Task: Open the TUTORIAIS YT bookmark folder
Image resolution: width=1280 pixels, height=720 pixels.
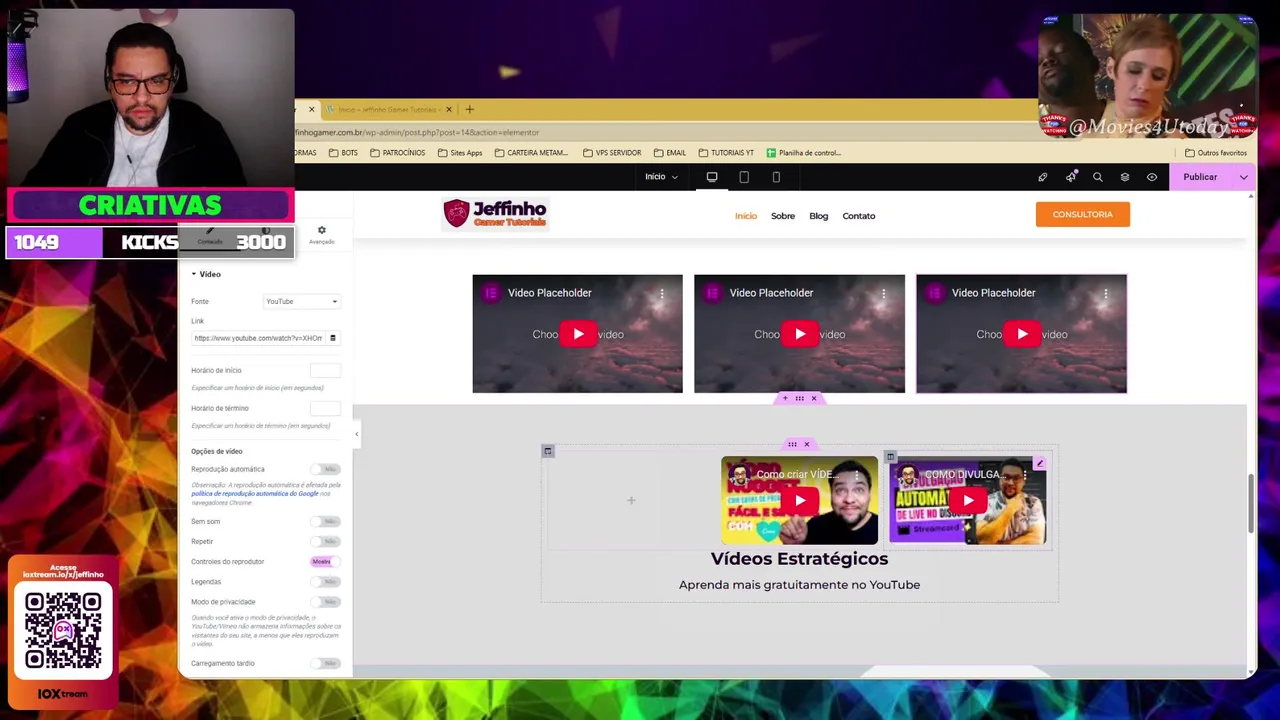Action: 726,153
